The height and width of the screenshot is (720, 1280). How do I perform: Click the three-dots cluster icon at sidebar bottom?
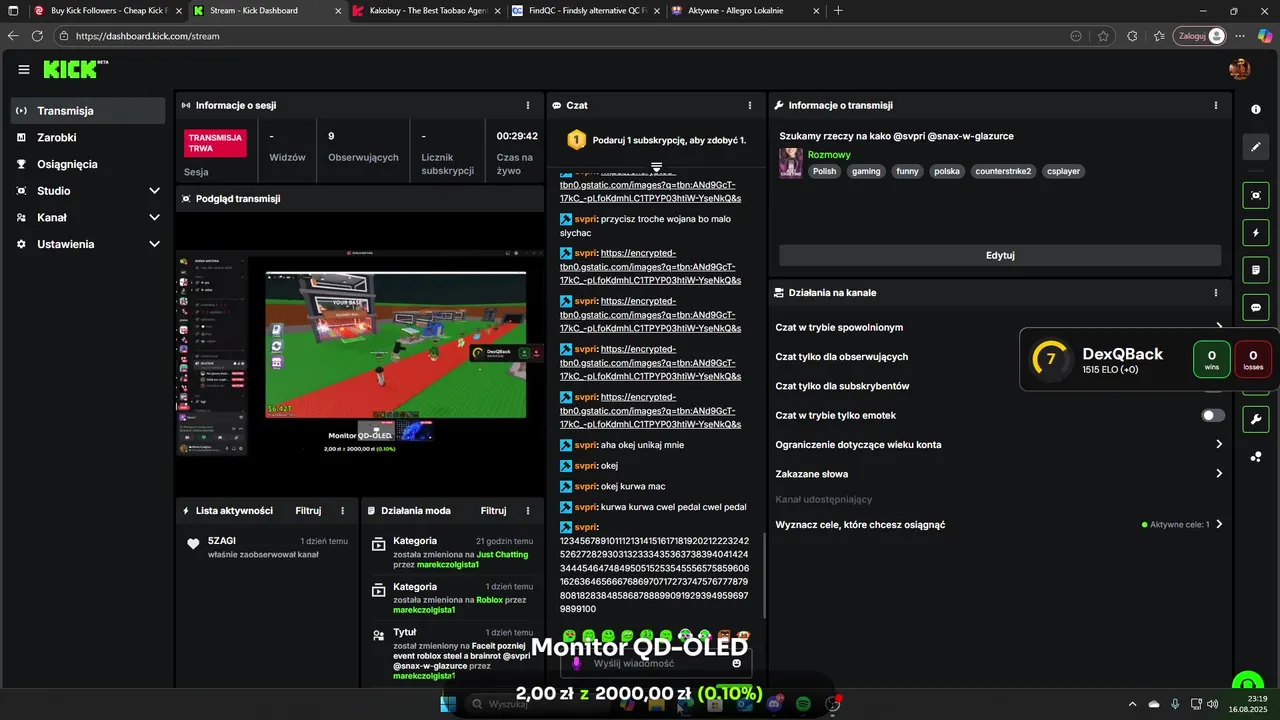[x=1256, y=457]
